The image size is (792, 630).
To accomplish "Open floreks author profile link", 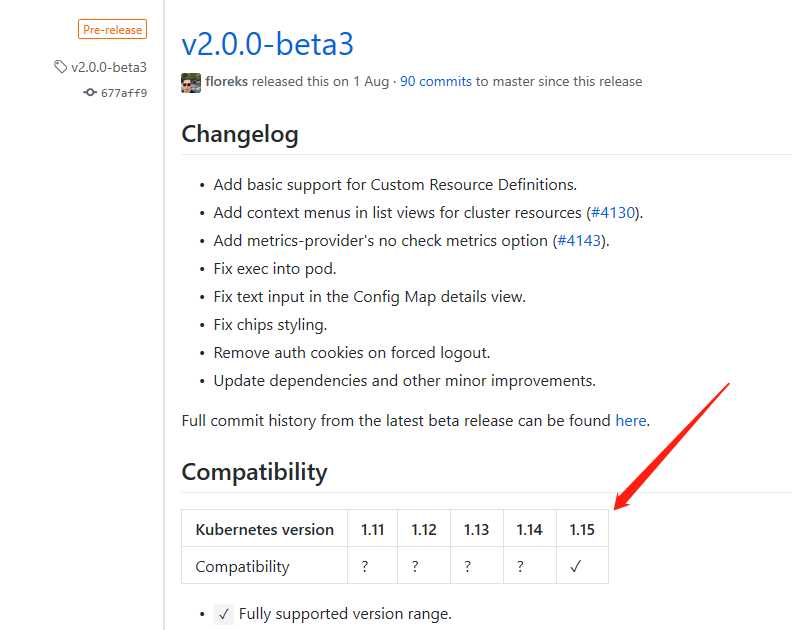I will [226, 81].
